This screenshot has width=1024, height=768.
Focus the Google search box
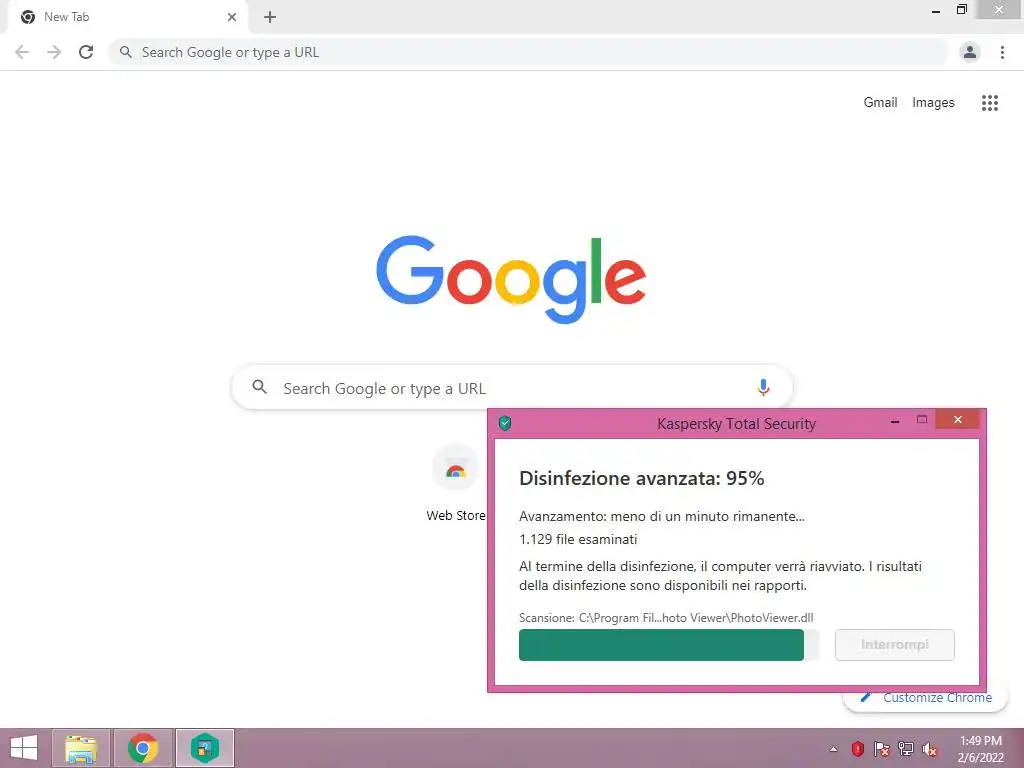tap(513, 387)
